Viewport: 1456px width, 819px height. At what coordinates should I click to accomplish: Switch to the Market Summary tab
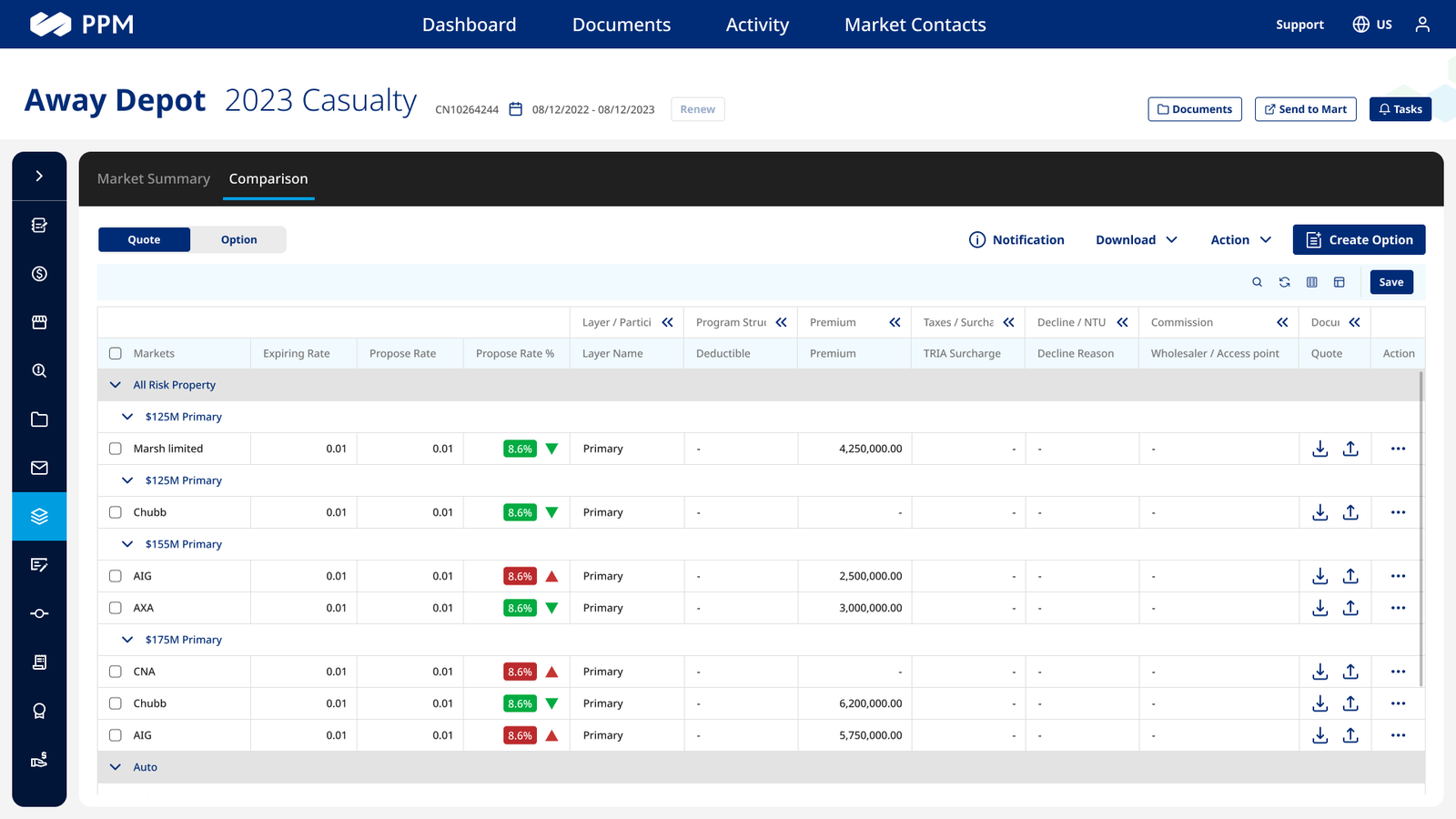154,178
